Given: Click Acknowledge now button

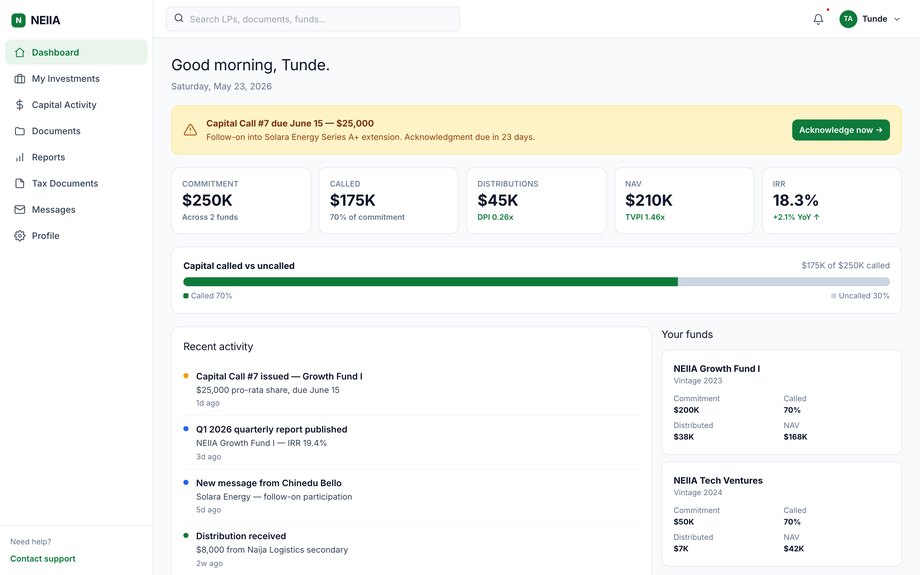Looking at the screenshot, I should click(x=840, y=130).
